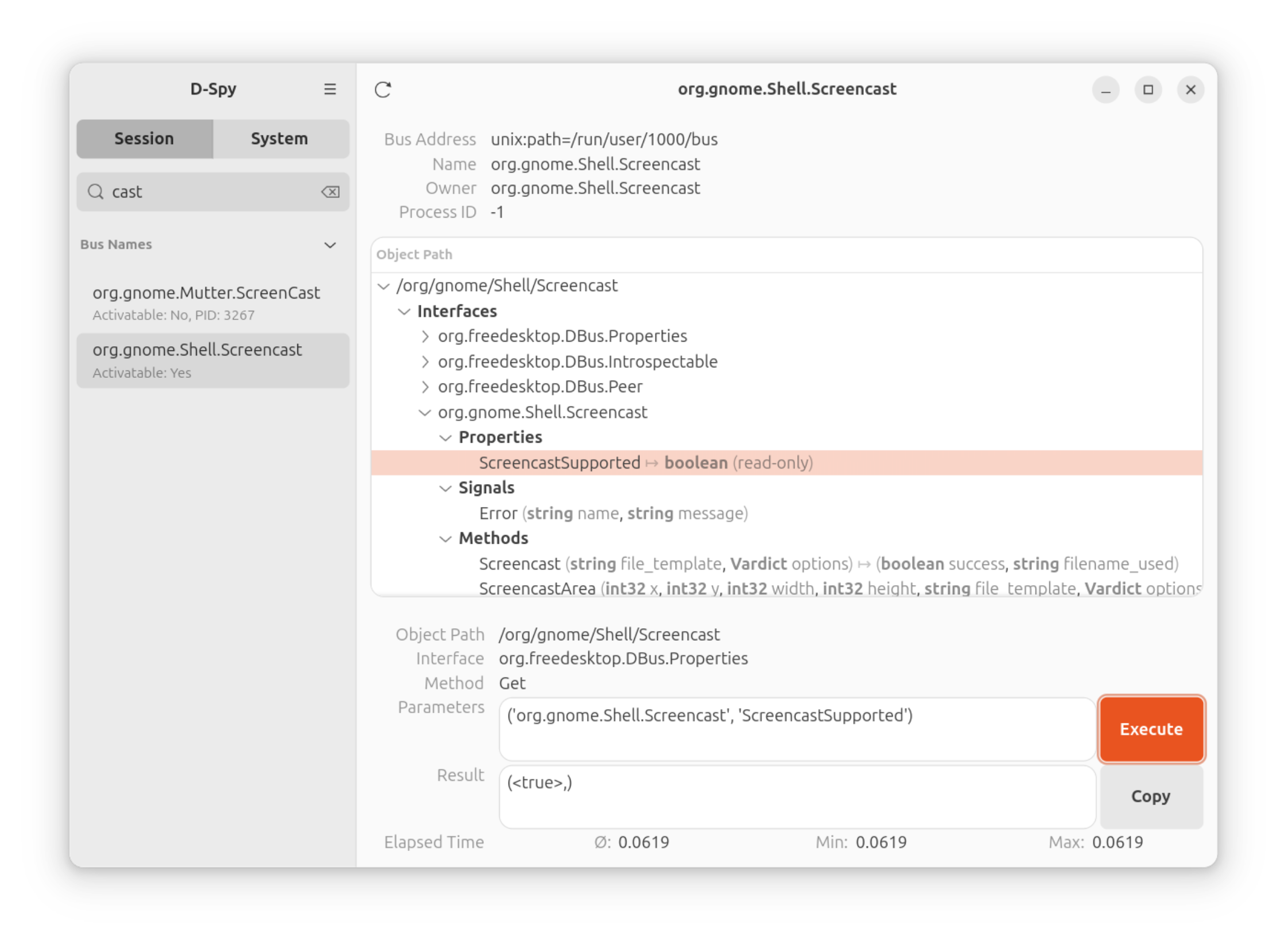The image size is (1288, 944).
Task: Click the Name value org.gnome.Shell.Screencast
Action: pyautogui.click(x=595, y=164)
